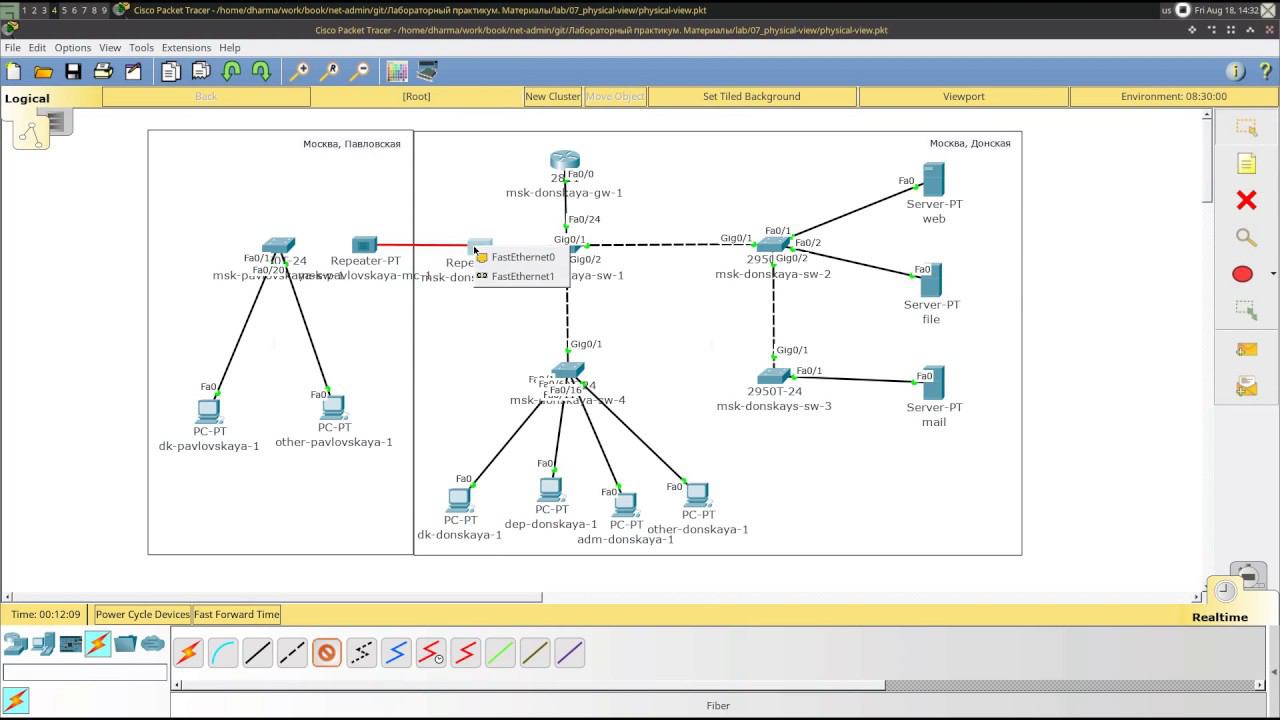Pick the Copper Cross-Over dashed cable
The image size is (1280, 720).
pyautogui.click(x=292, y=653)
